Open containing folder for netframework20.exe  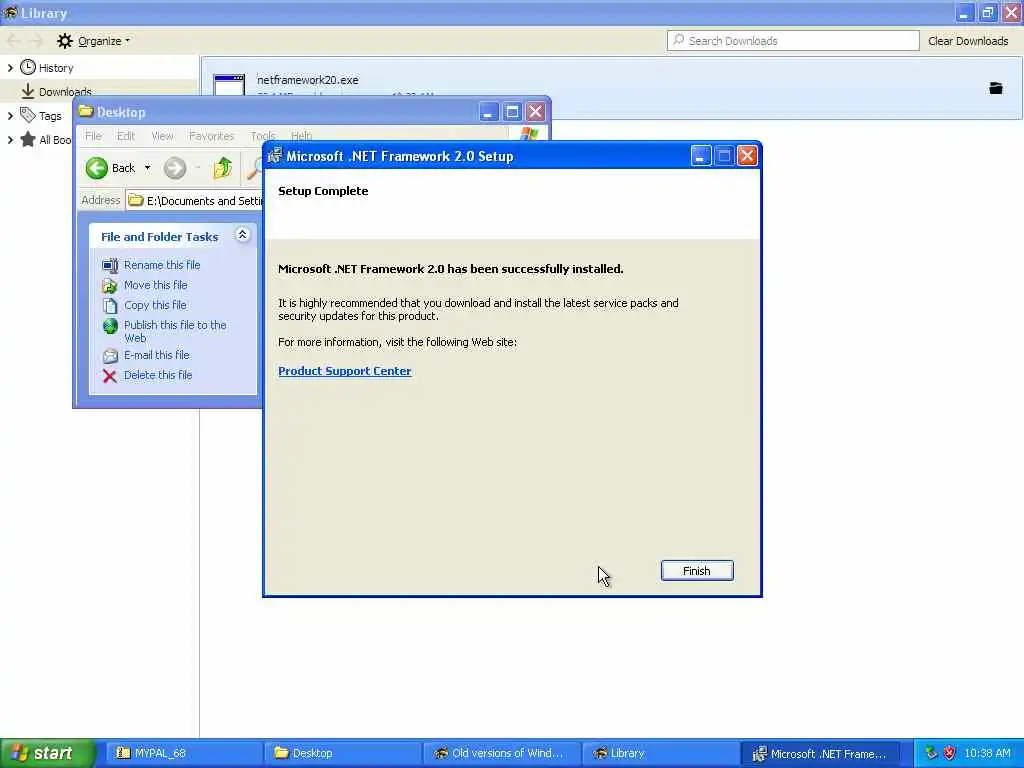point(995,88)
